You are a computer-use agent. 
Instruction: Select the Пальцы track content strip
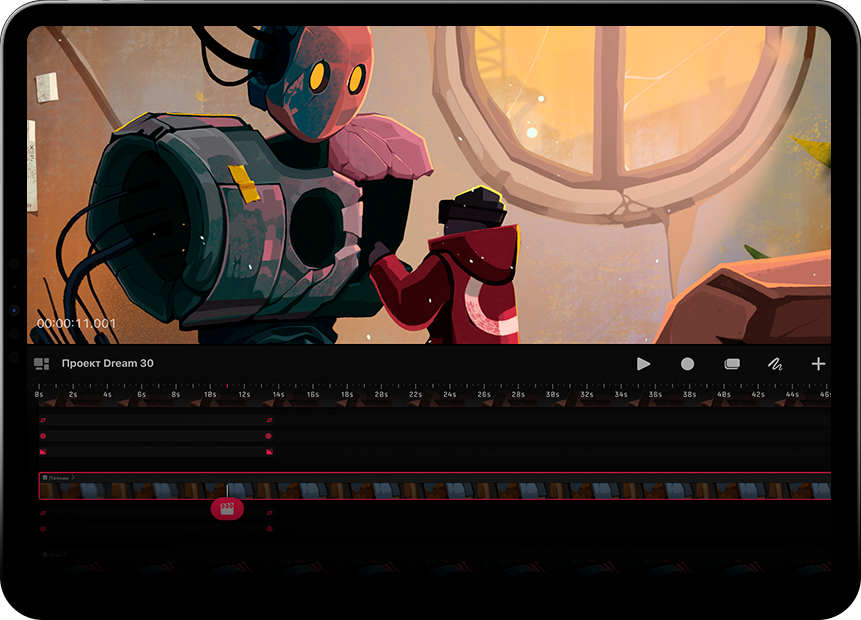click(434, 490)
